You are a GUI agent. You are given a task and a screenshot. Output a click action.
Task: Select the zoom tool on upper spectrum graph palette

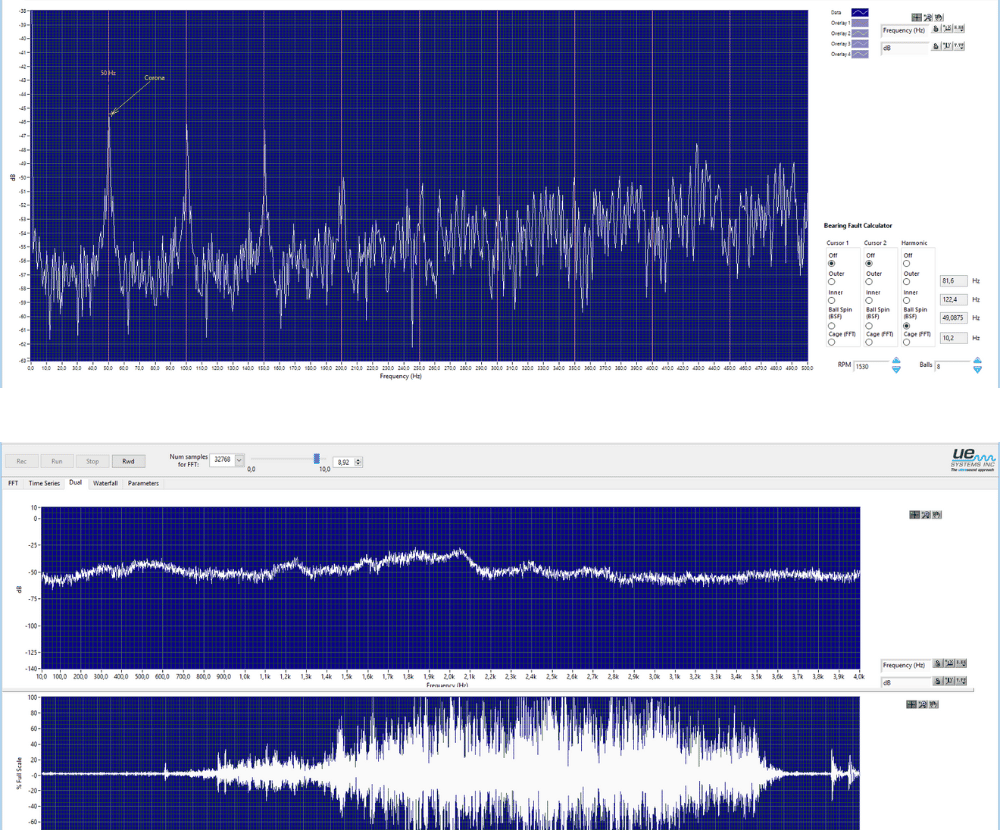(928, 17)
